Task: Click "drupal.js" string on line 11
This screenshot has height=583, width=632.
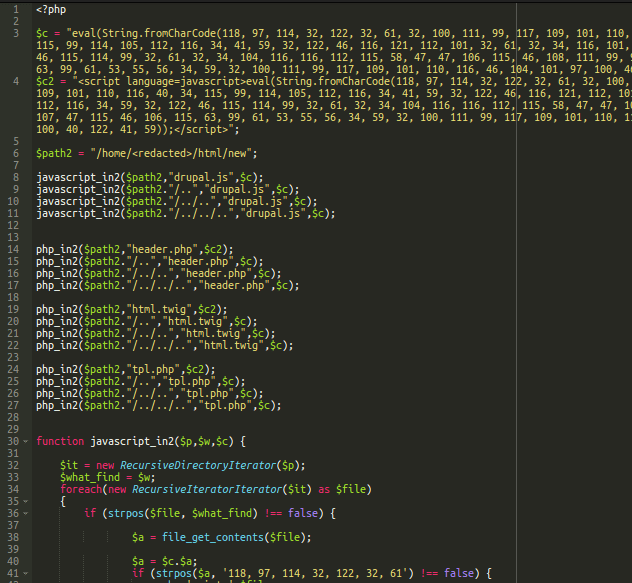Action: click(x=273, y=213)
